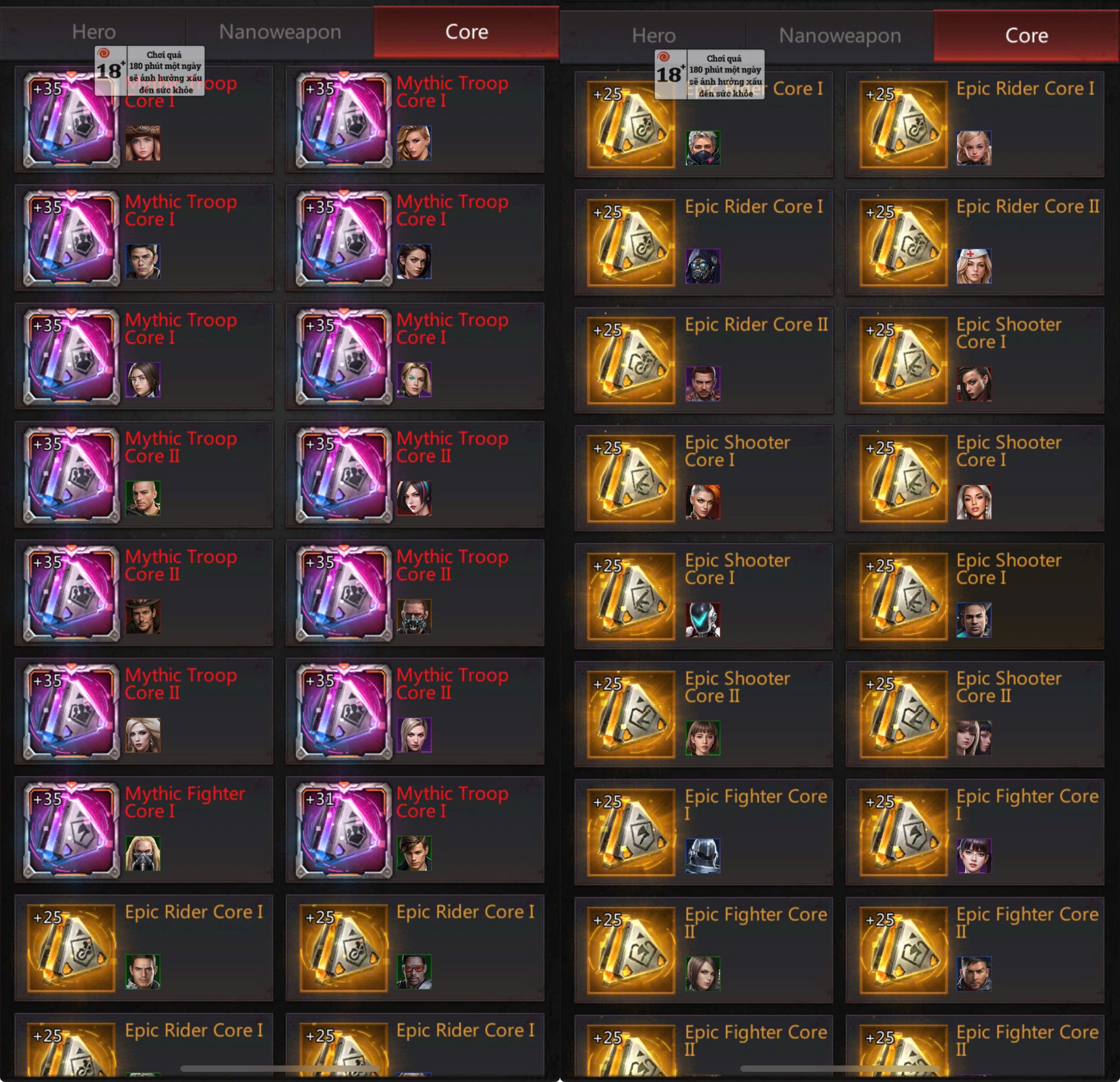Select the Mythic Fighter Core I icon
1120x1082 pixels.
tap(71, 829)
